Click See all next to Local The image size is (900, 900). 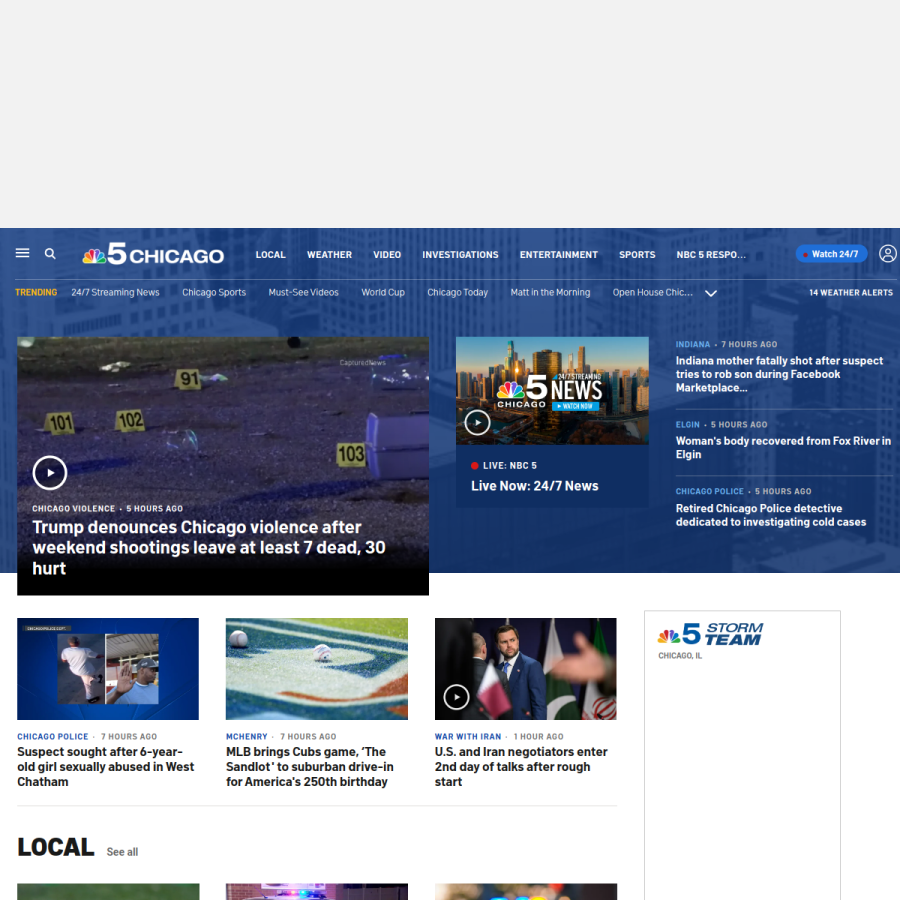coord(122,852)
